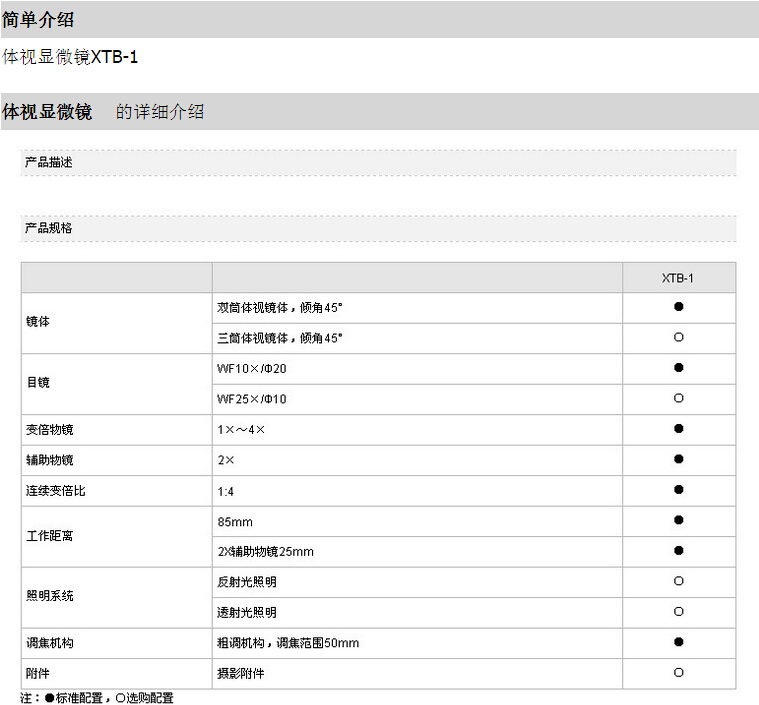Viewport: 759px width, 705px height.
Task: Select the 1:4 zoom ratio value
Action: click(226, 492)
